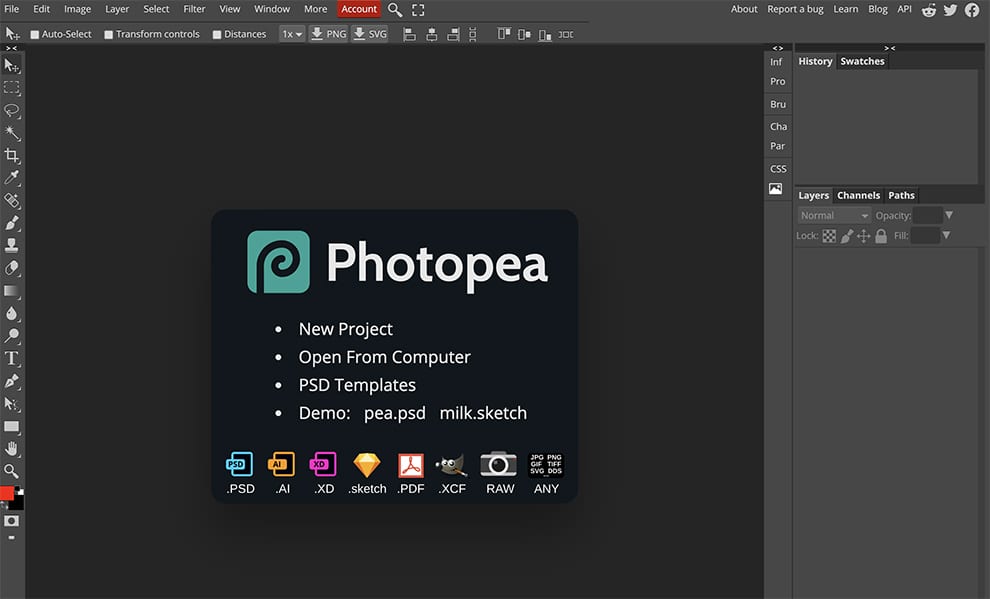Select the Eyedropper tool
The image size is (990, 599).
(11, 178)
